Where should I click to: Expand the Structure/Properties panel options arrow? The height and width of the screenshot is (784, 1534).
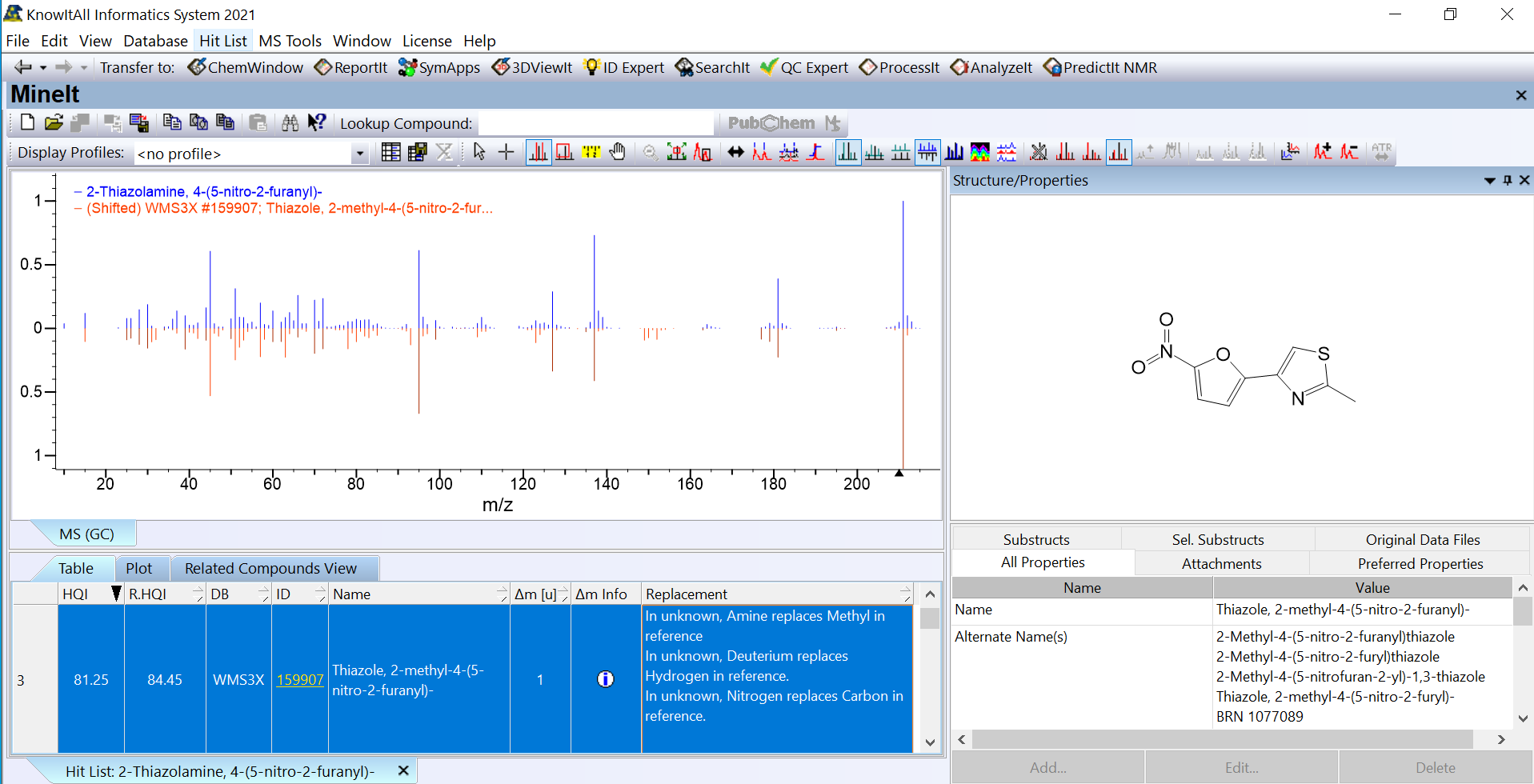[x=1489, y=180]
